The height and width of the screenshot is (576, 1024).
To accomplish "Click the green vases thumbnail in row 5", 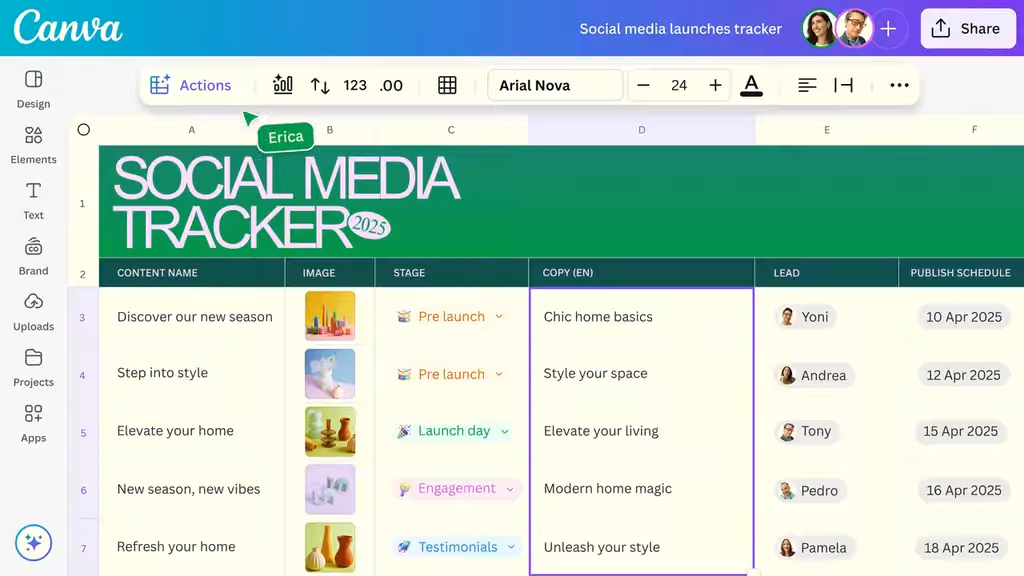I will 330,432.
